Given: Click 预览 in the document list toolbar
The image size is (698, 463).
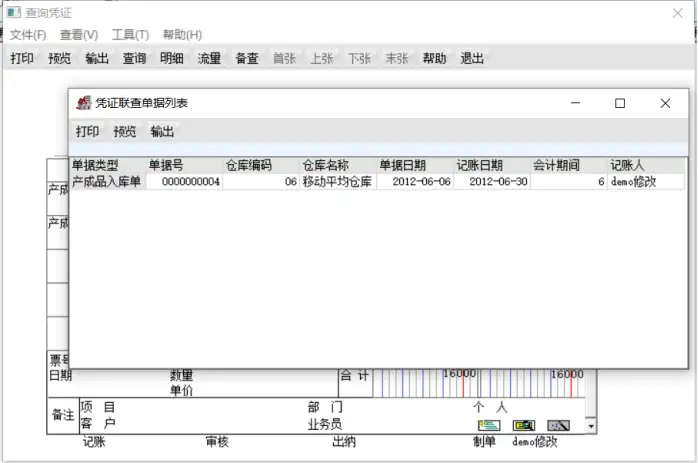Looking at the screenshot, I should (x=125, y=131).
